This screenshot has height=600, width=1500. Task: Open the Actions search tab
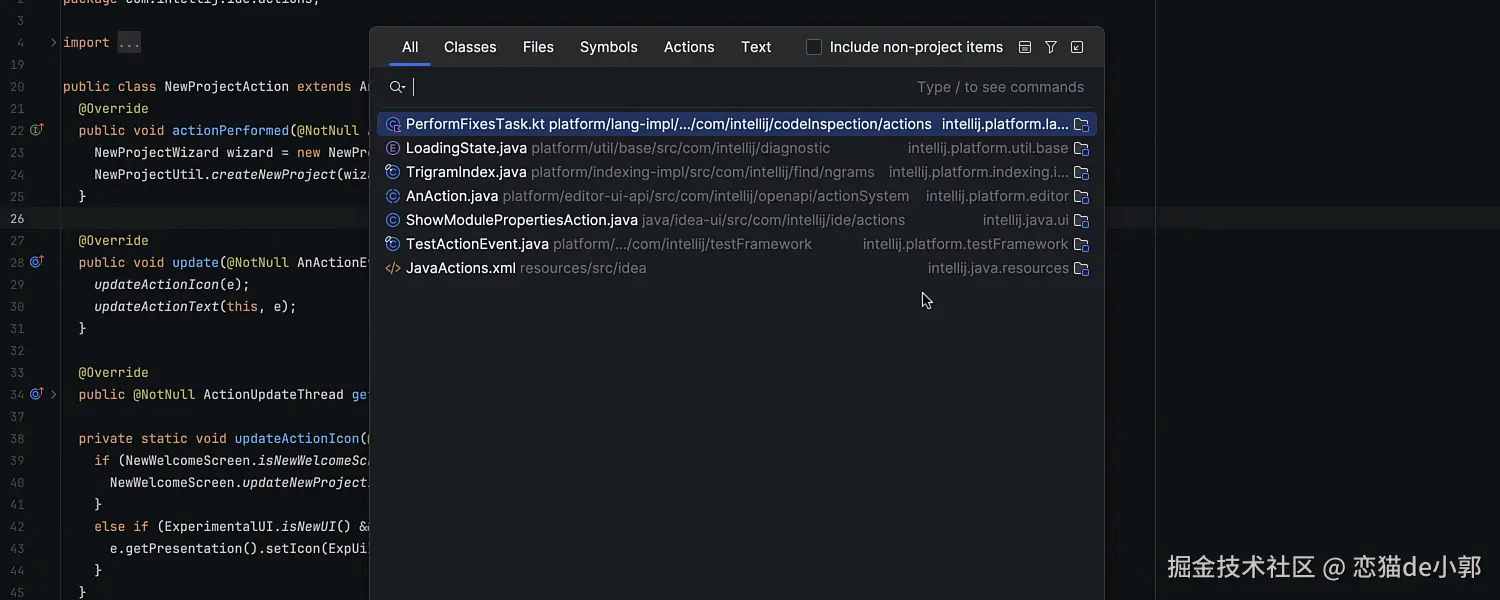[x=689, y=47]
